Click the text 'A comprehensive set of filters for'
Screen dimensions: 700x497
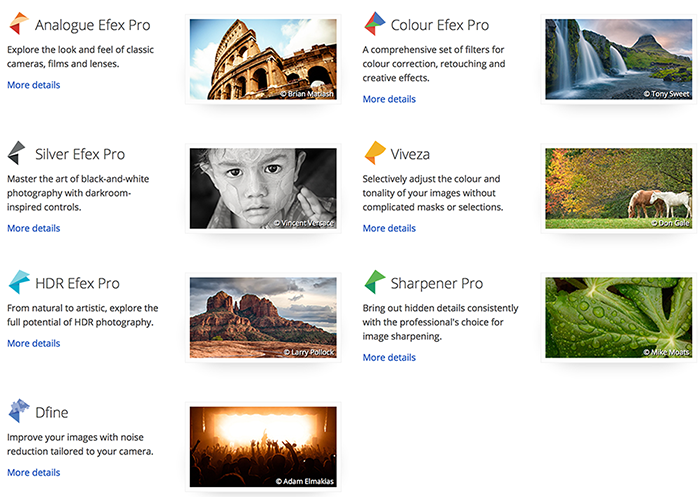[433, 50]
